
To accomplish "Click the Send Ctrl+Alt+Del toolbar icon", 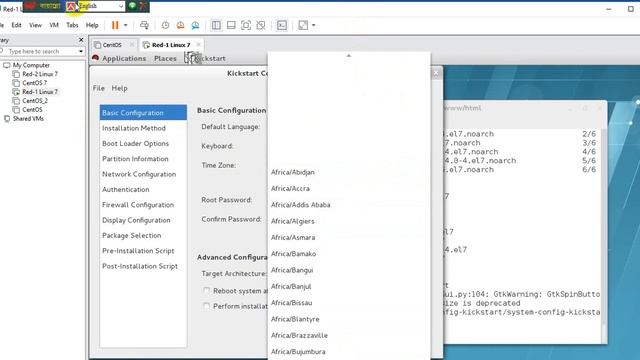I will pos(144,25).
